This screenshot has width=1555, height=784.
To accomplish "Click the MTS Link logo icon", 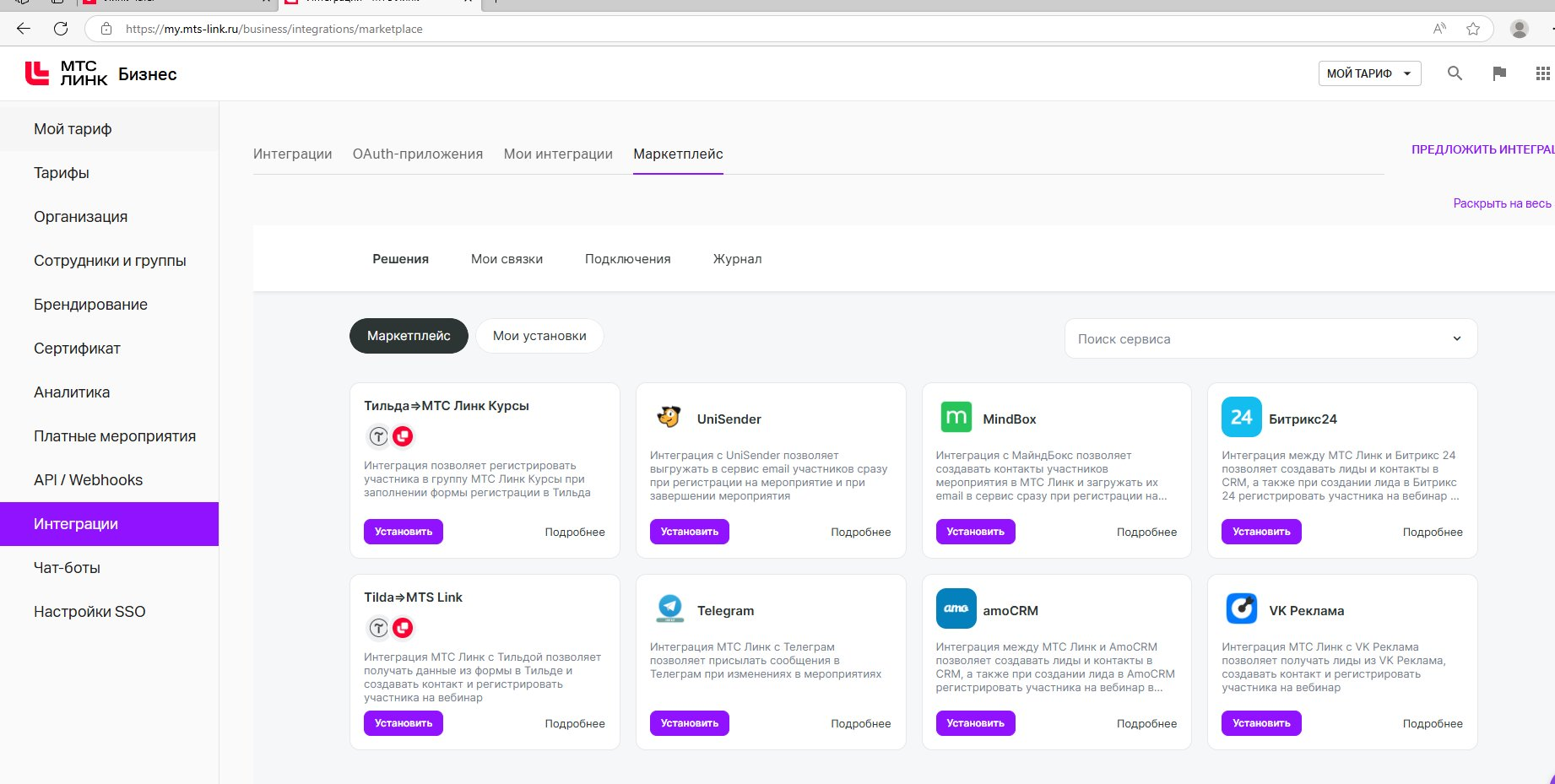I will pyautogui.click(x=36, y=73).
